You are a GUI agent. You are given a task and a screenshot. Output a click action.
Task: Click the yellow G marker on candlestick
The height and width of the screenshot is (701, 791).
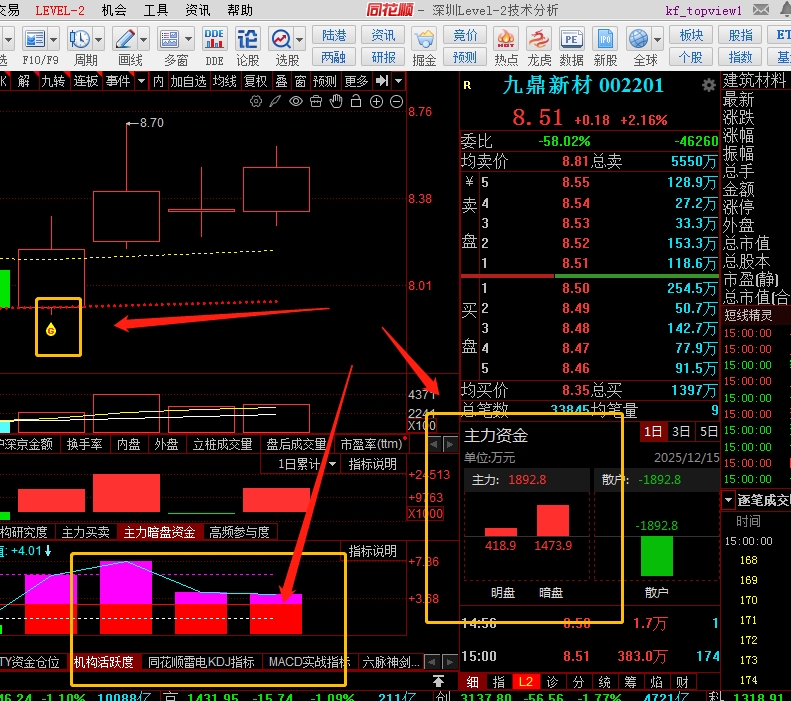51,330
